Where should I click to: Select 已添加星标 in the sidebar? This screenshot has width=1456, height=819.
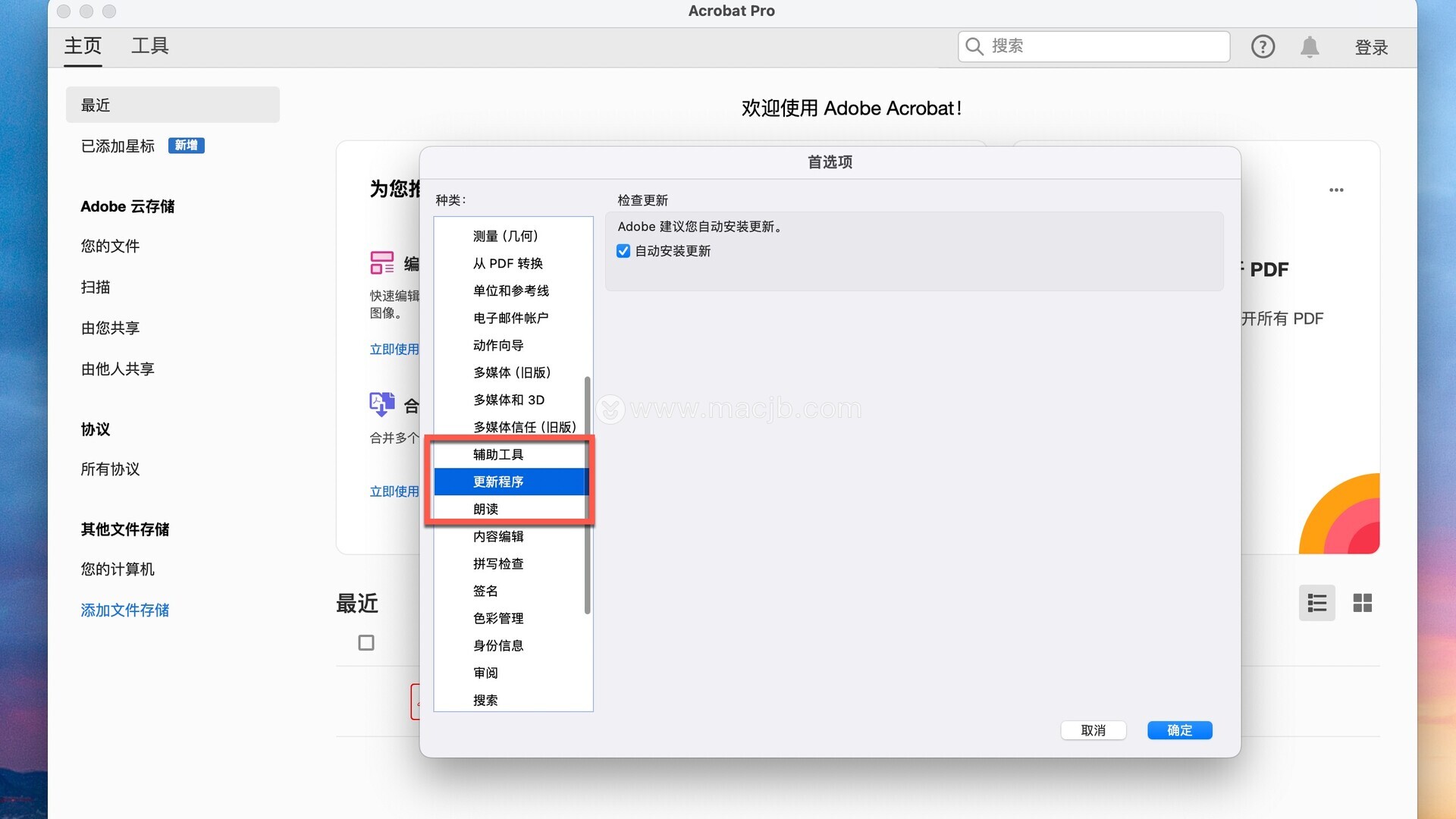[118, 146]
